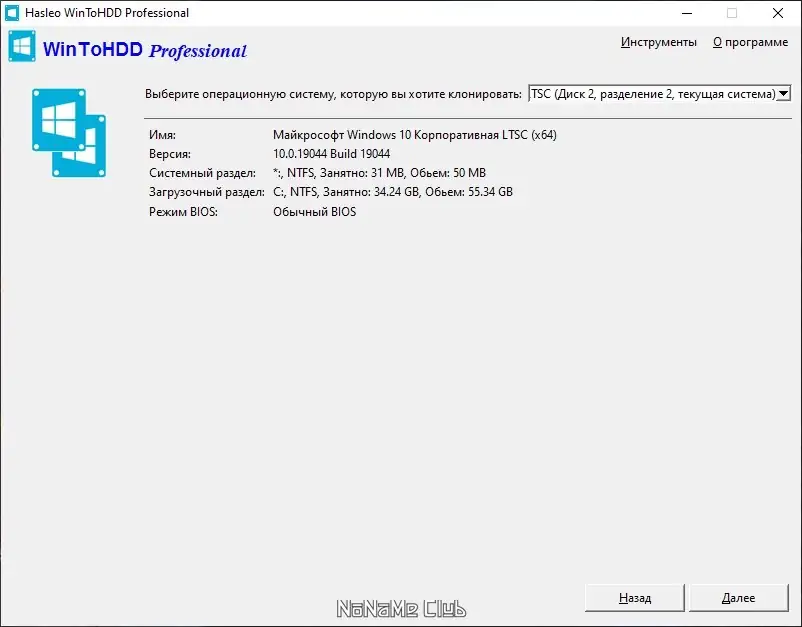This screenshot has height=627, width=802.
Task: Click the 'Системный раздел:' label
Action: (203, 173)
